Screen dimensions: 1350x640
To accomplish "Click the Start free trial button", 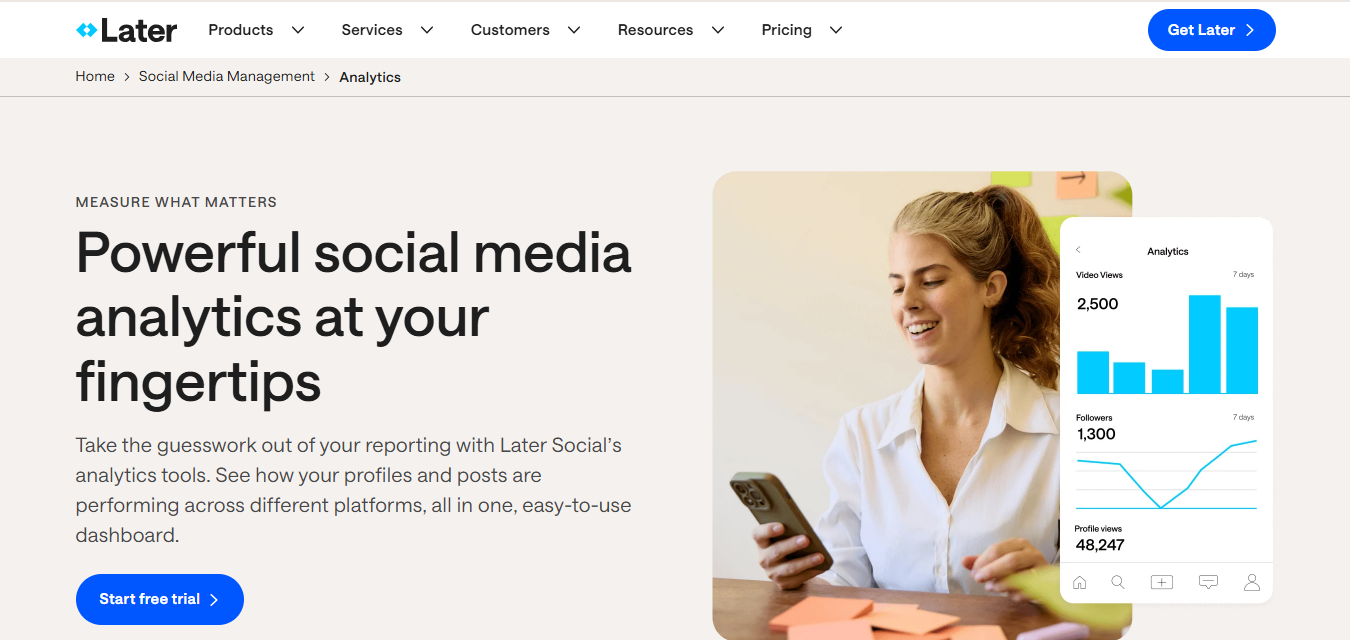I will click(160, 599).
